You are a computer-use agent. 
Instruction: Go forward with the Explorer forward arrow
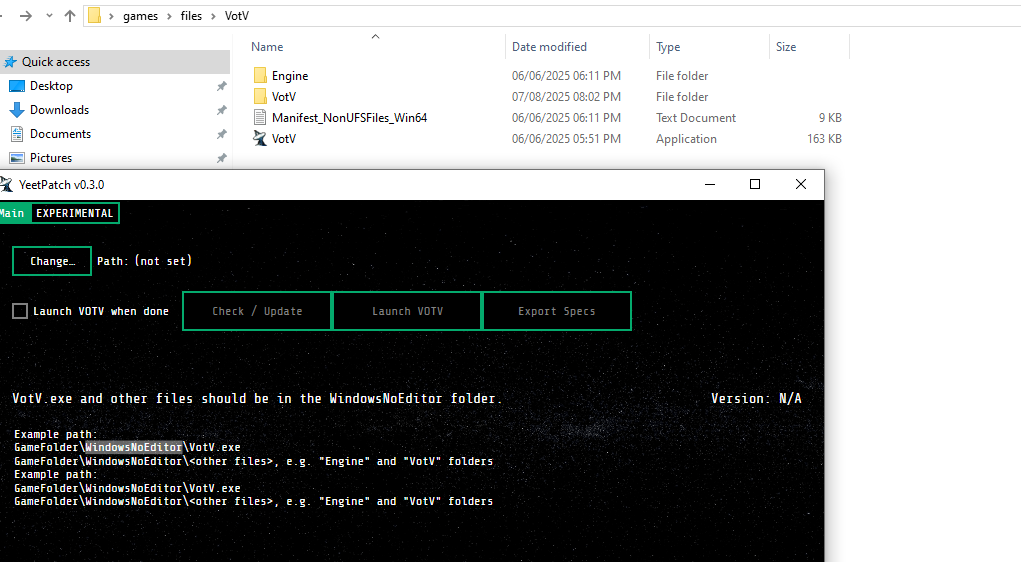(x=26, y=16)
